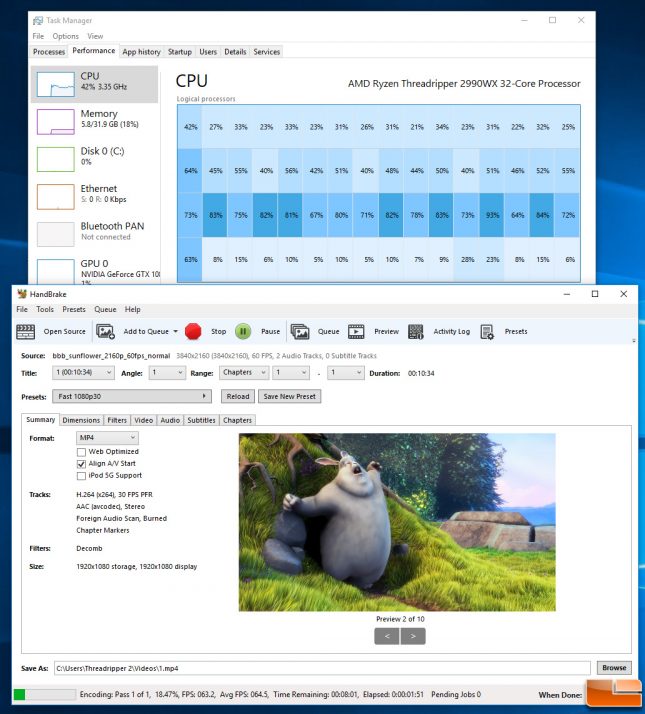
Task: Click the Performance tab in Task Manager
Action: 94,51
